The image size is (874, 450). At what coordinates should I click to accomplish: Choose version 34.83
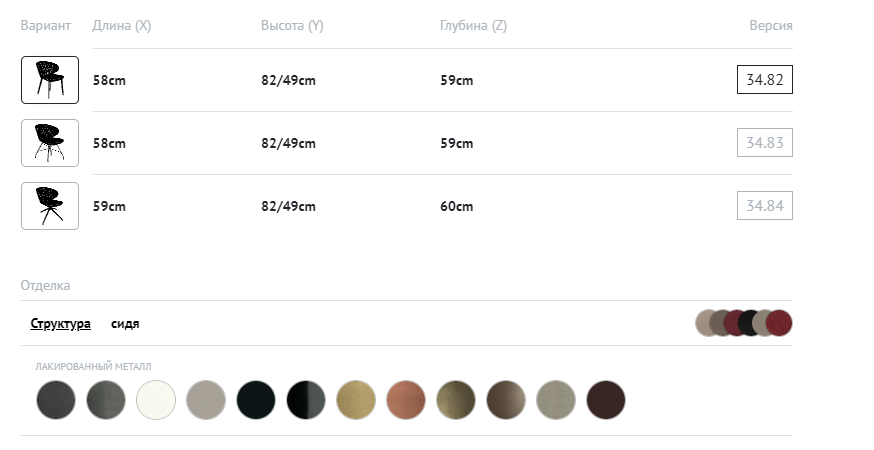(x=765, y=143)
